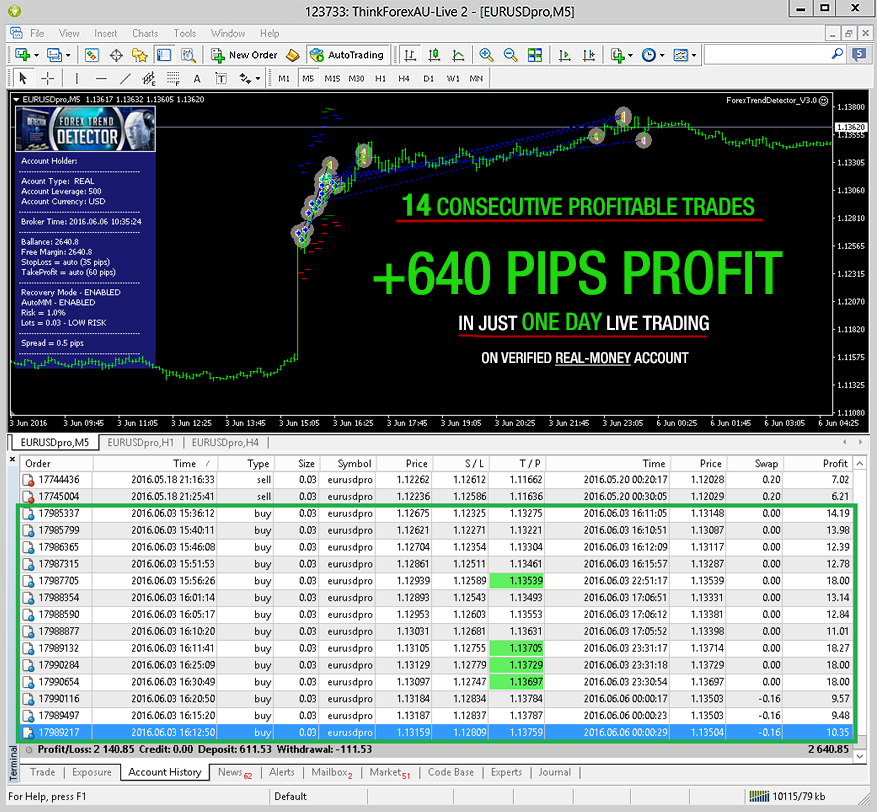Sort history by Order column header
This screenshot has height=812, width=877.
(56, 463)
